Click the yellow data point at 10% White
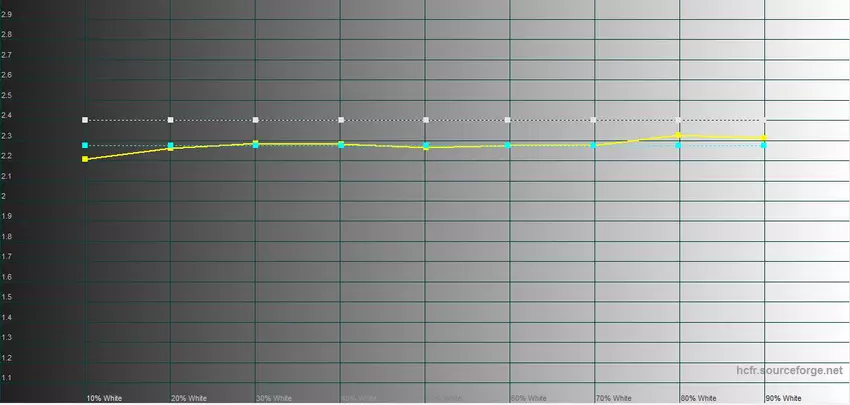 pyautogui.click(x=85, y=159)
